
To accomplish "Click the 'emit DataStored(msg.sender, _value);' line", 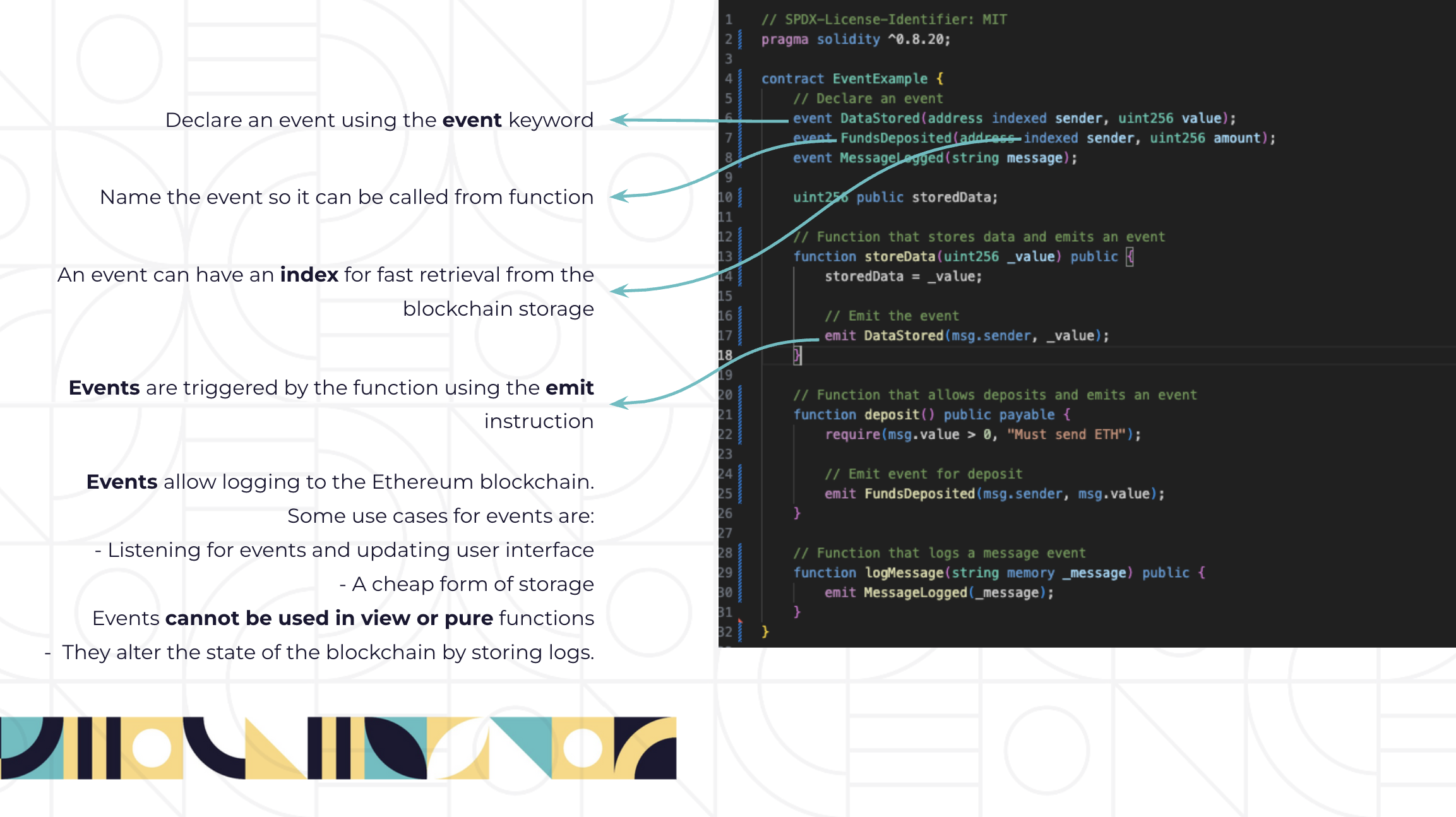I will pos(967,336).
